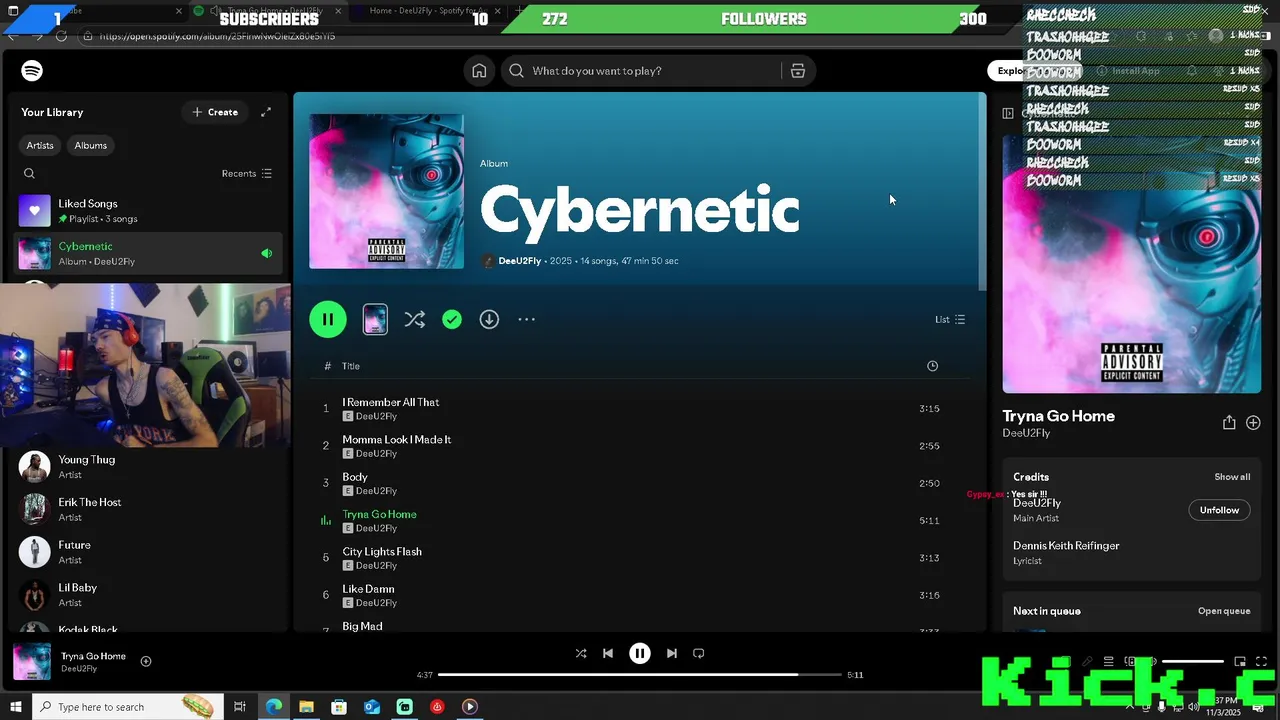This screenshot has width=1280, height=720.
Task: Click the song progress bar
Action: click(640, 675)
